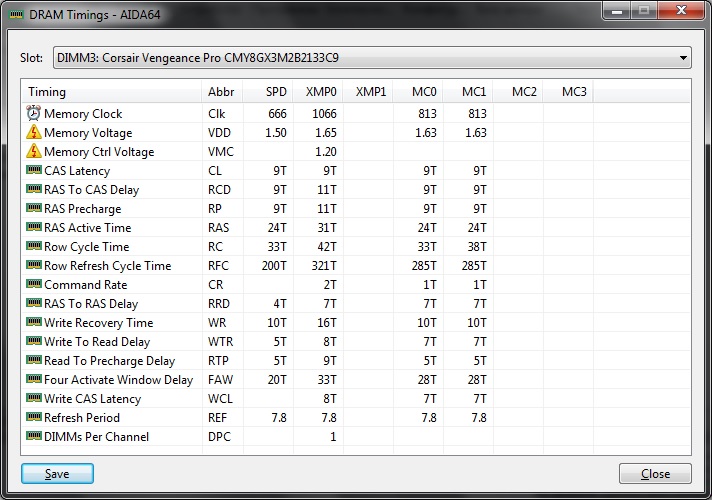Save the DRAM timings

pos(57,474)
